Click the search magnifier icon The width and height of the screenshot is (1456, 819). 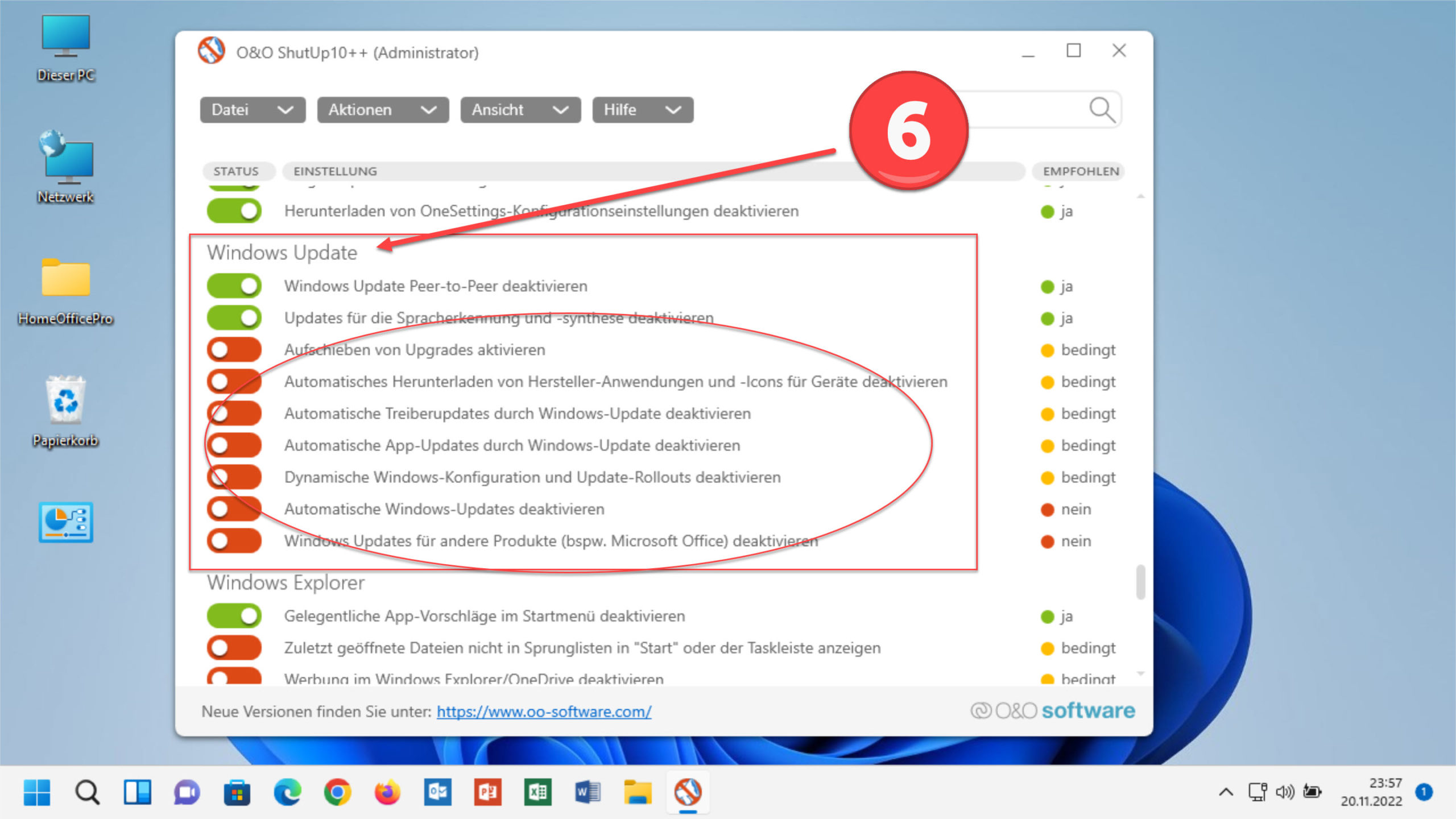click(1102, 110)
